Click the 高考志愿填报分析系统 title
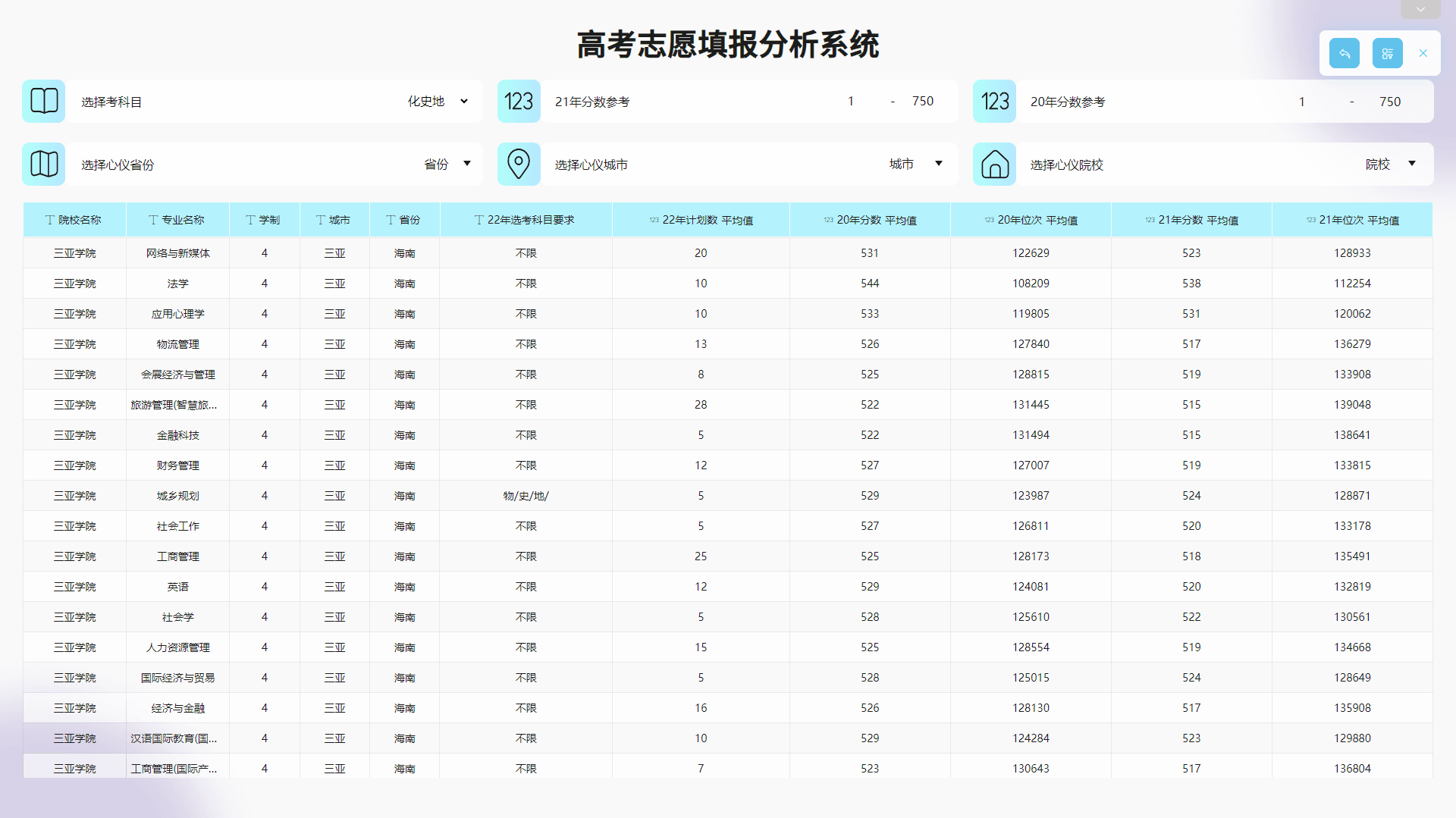The height and width of the screenshot is (818, 1456). (x=728, y=45)
